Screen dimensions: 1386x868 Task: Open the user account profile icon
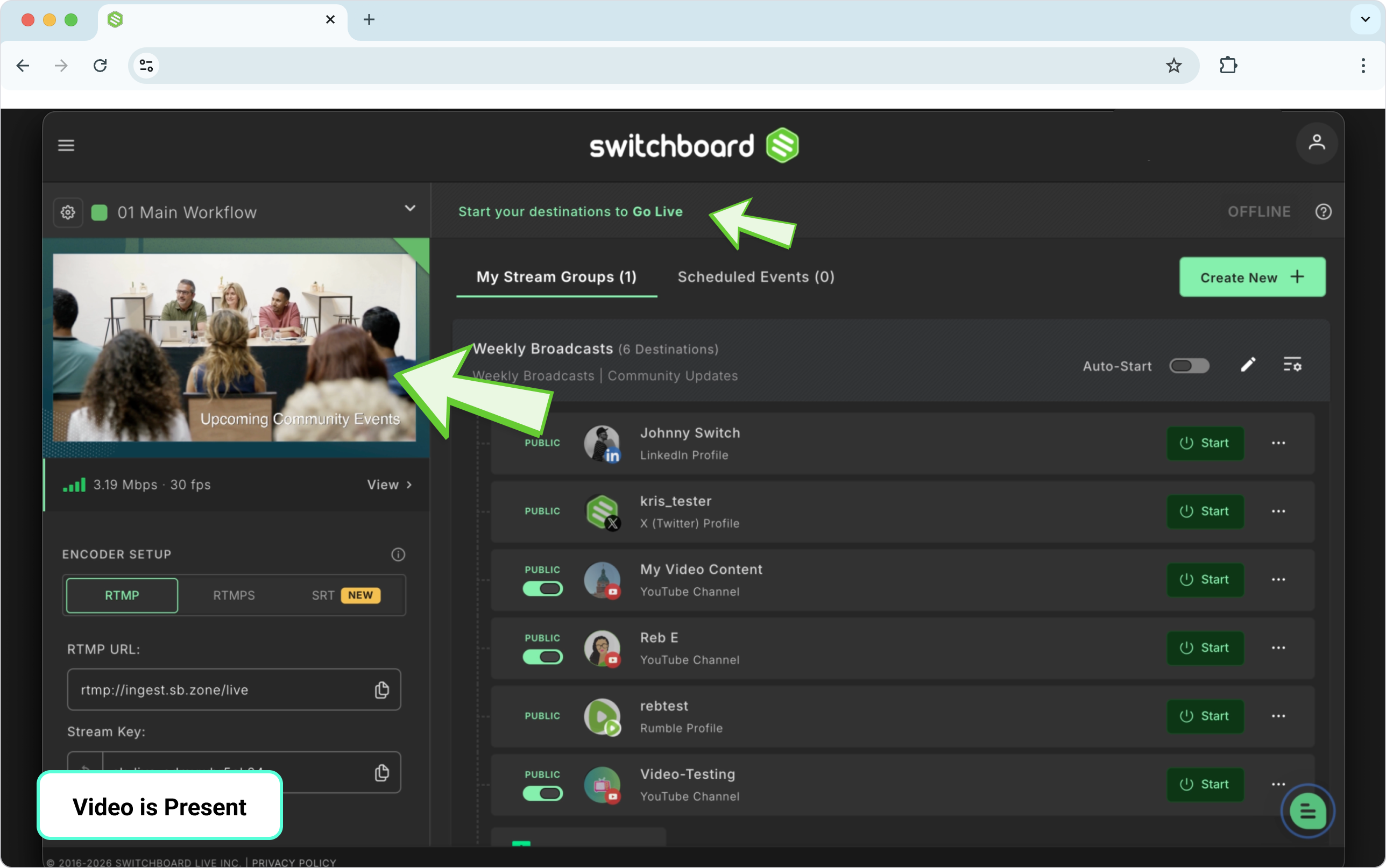tap(1317, 143)
